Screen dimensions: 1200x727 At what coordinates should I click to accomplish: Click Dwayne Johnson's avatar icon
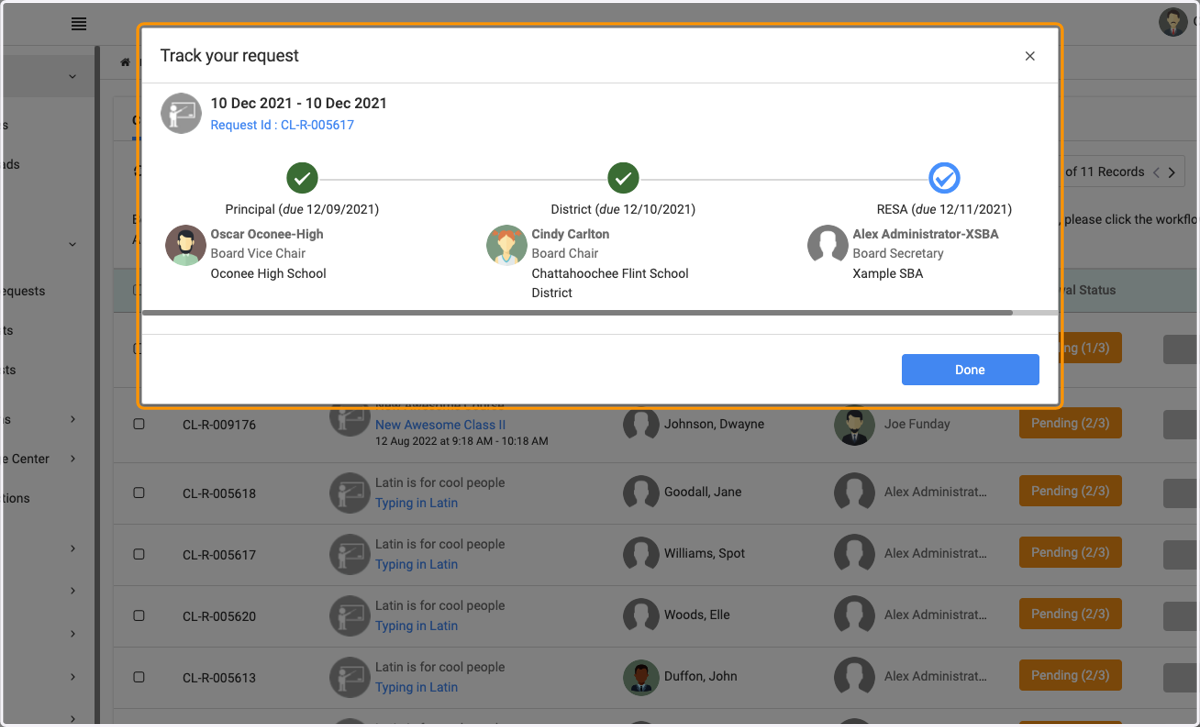click(x=641, y=424)
